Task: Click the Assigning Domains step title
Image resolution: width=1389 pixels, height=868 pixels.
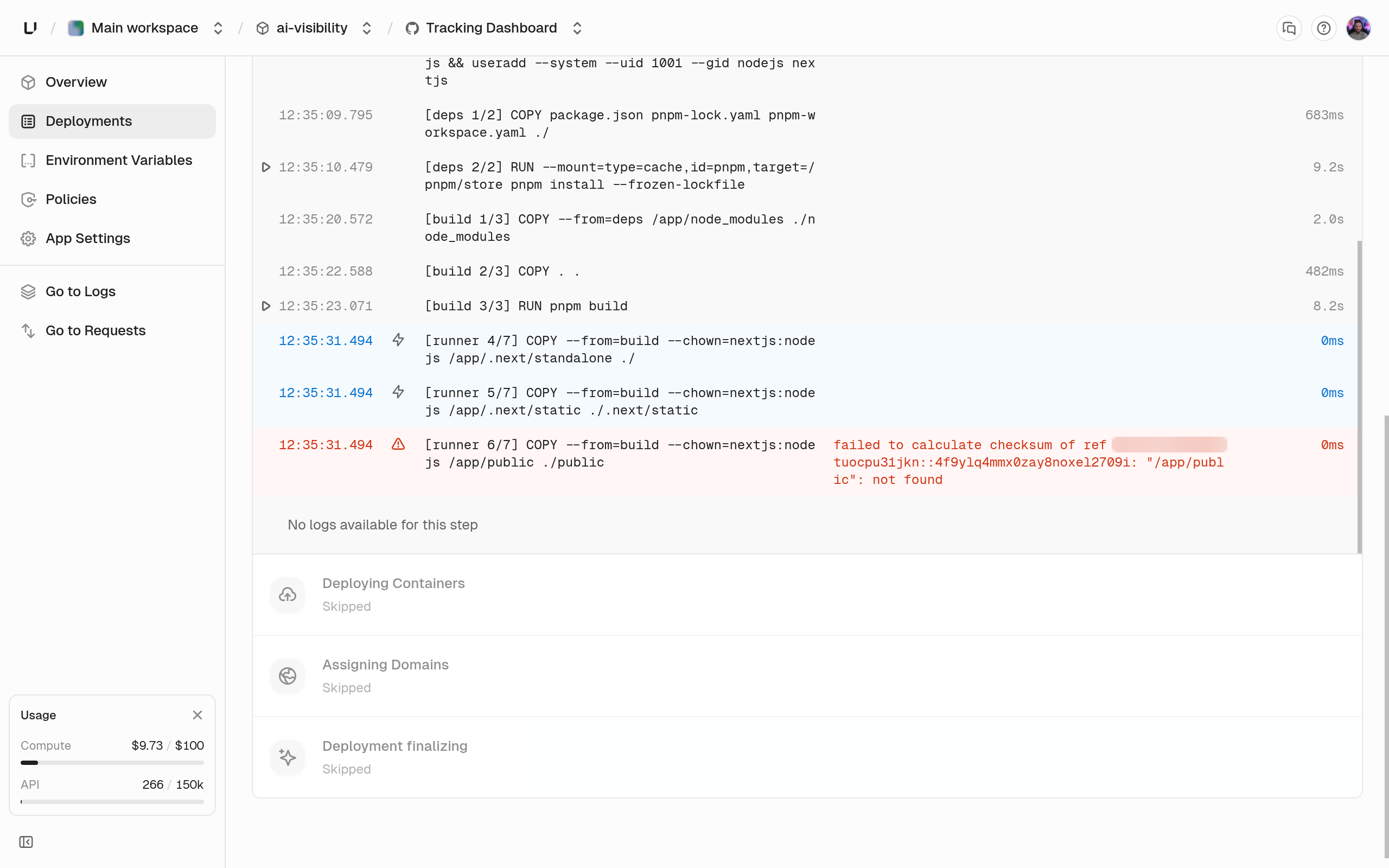Action: tap(385, 665)
